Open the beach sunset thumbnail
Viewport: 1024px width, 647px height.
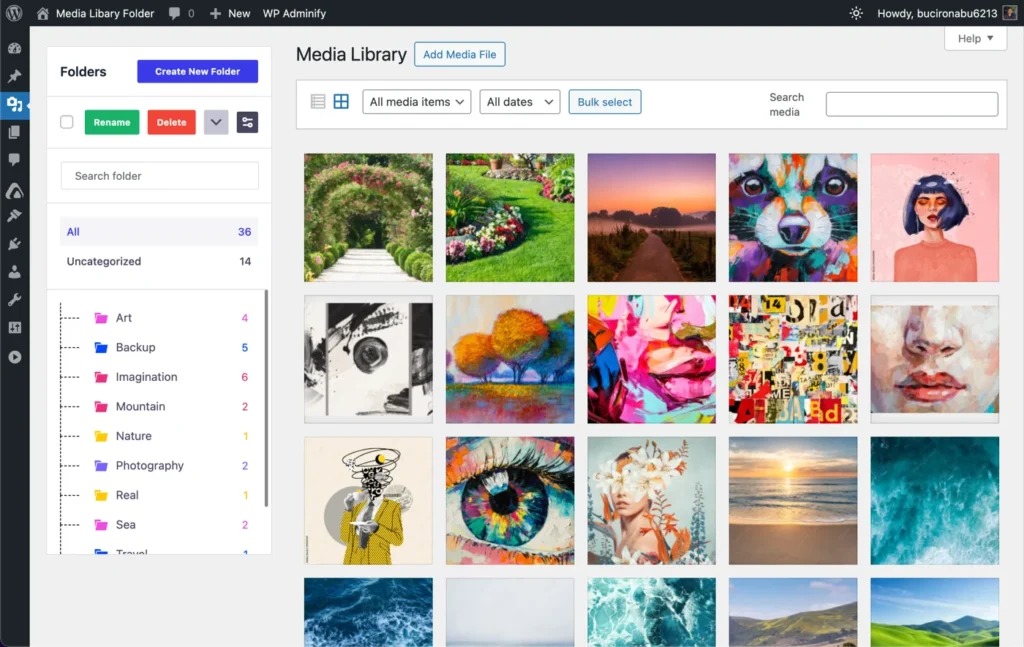click(793, 501)
